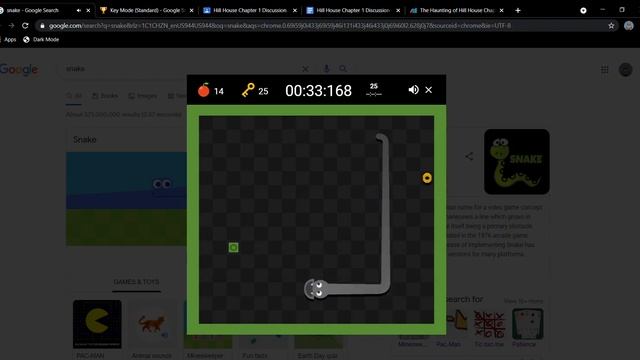The image size is (640, 360).
Task: Open the Patience game suggestion
Action: (527, 324)
